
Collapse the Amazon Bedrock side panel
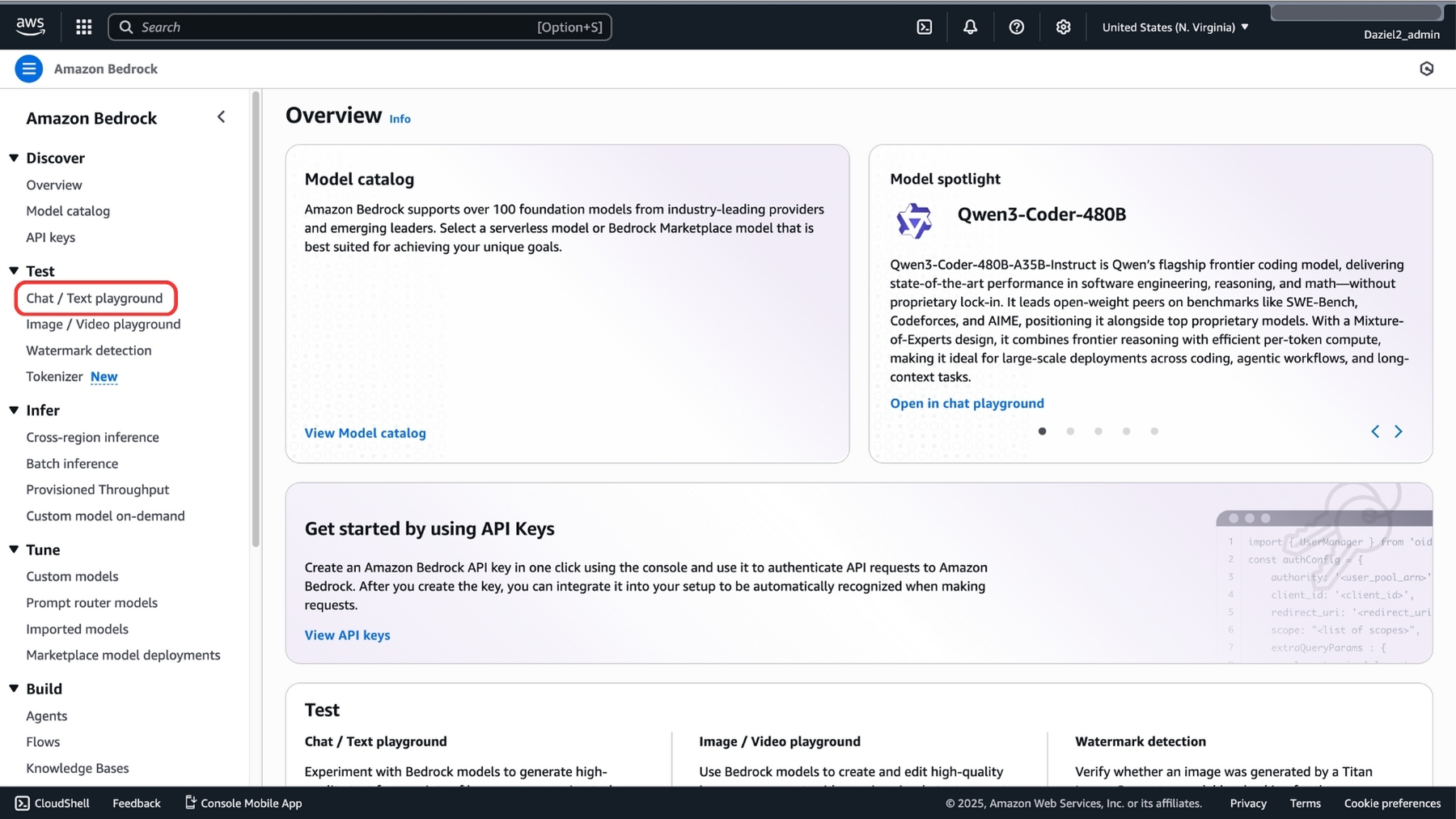(222, 117)
